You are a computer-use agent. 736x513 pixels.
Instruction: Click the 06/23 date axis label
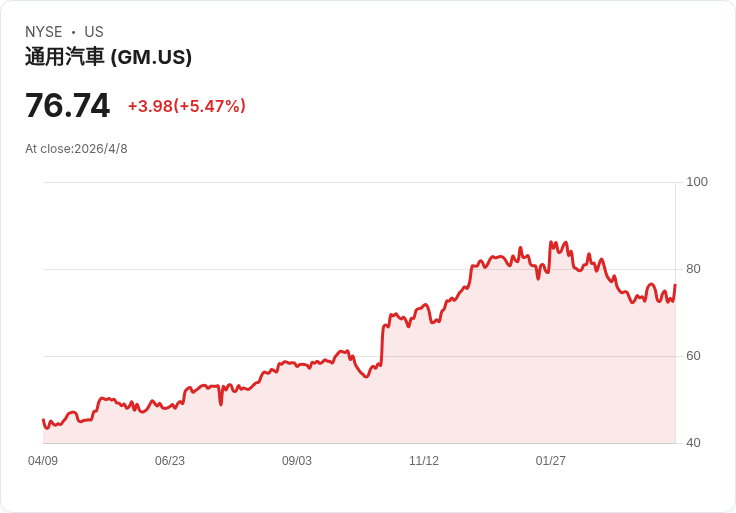(170, 461)
